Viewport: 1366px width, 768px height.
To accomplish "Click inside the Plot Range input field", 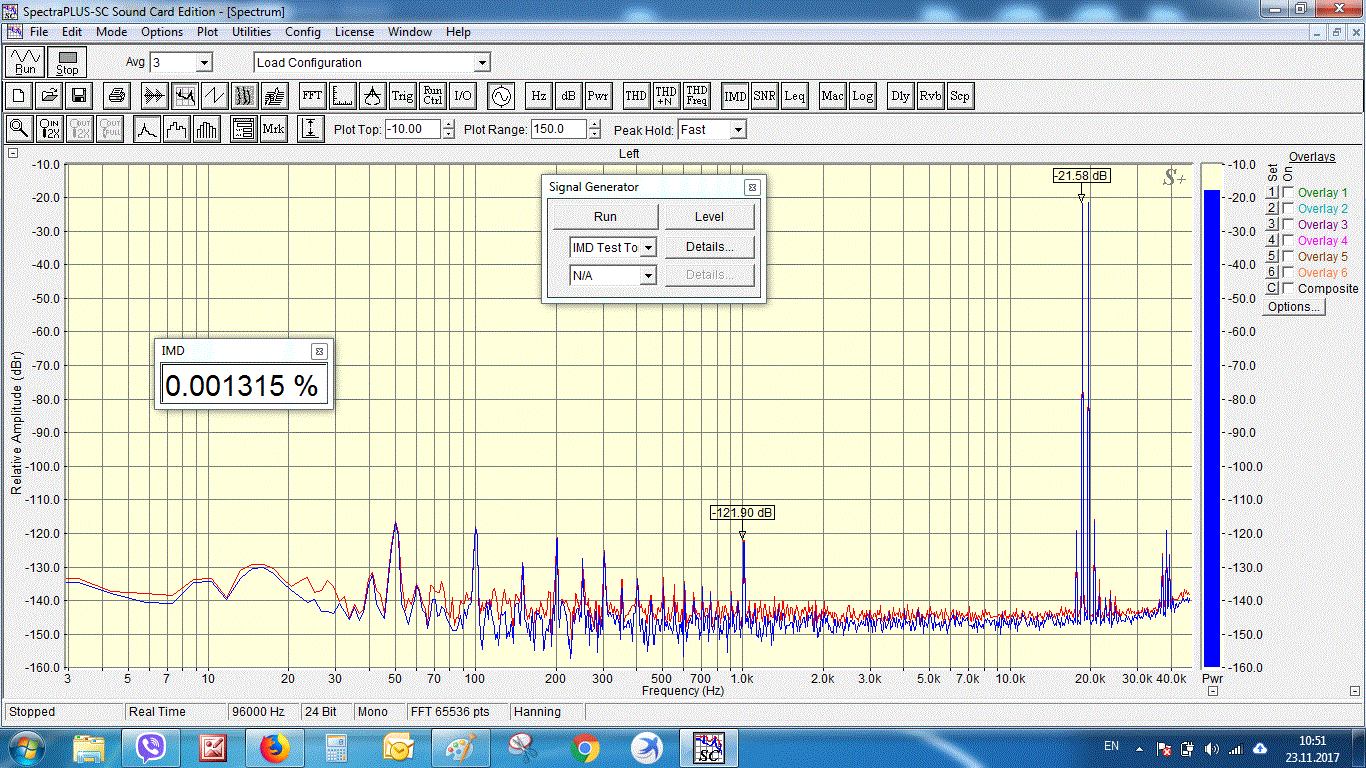I will [559, 130].
